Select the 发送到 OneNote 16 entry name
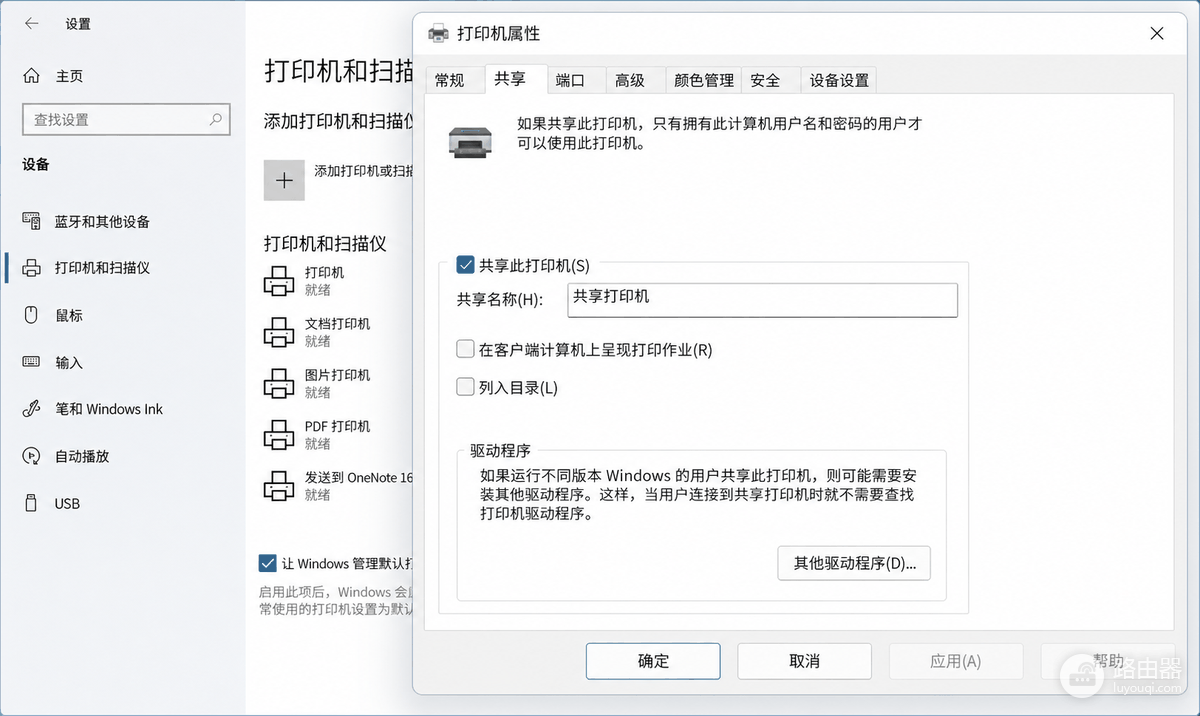Image resolution: width=1200 pixels, height=716 pixels. [x=359, y=477]
